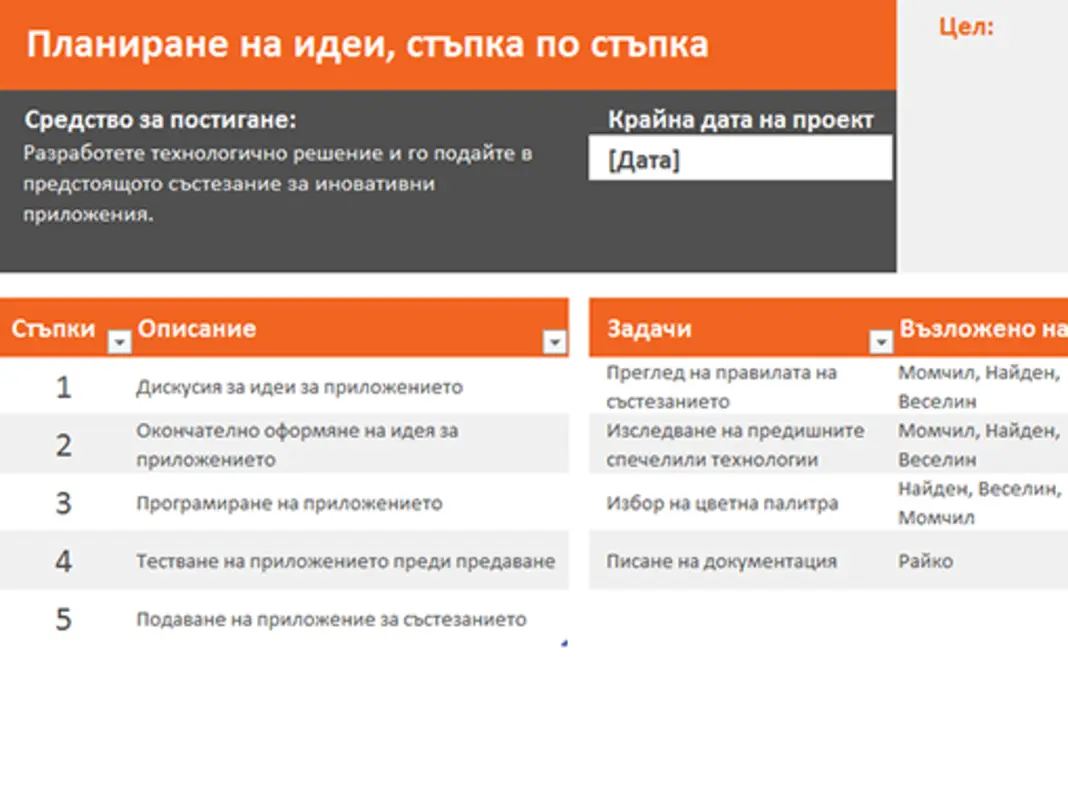
Task: Select 'Найден, Веселин, Момчил' assignee cell
Action: [x=979, y=503]
